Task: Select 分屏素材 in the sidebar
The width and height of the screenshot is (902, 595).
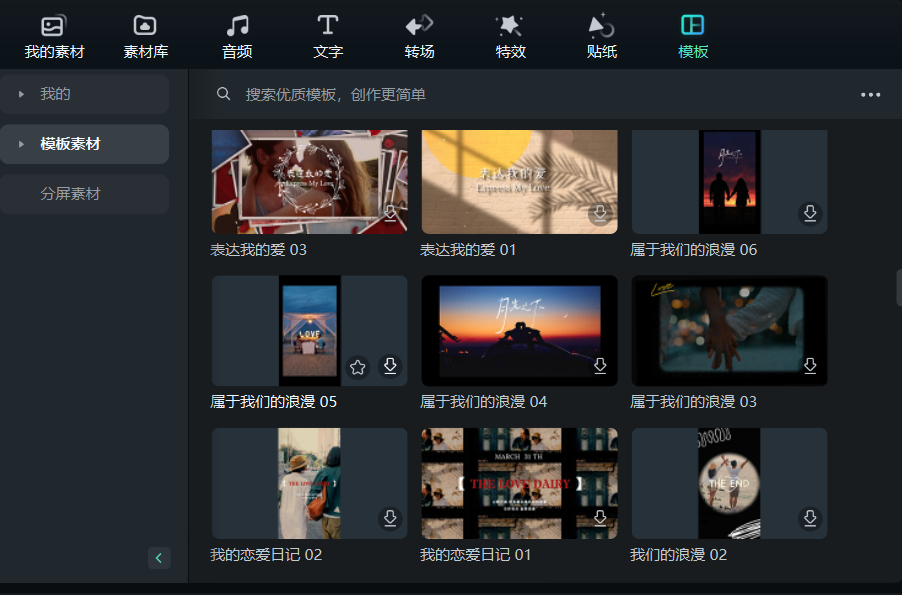Action: coord(71,194)
